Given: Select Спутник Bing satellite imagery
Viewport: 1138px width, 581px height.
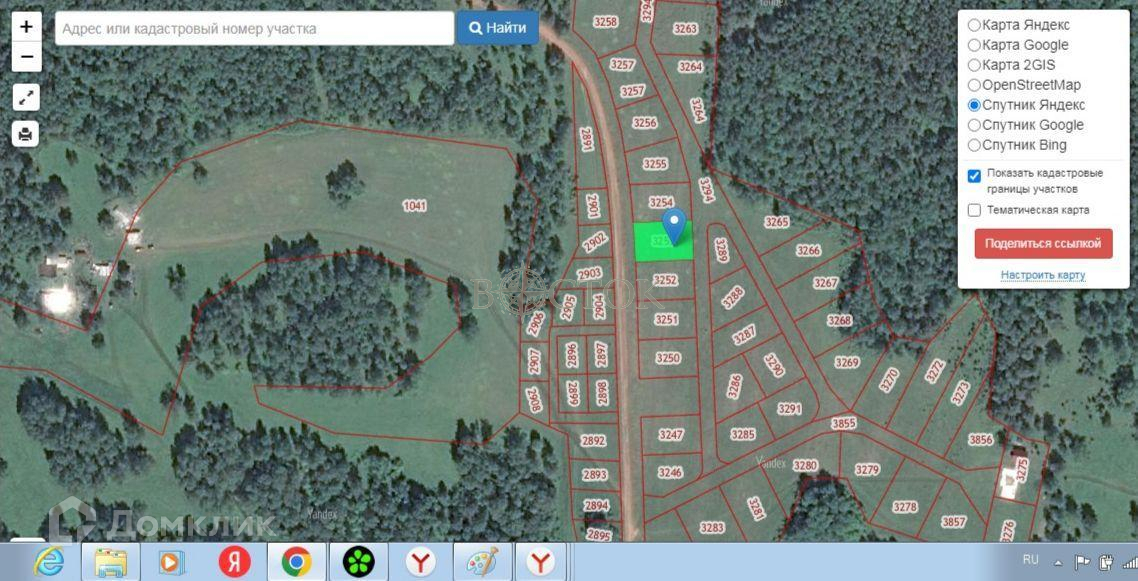Looking at the screenshot, I should (974, 145).
